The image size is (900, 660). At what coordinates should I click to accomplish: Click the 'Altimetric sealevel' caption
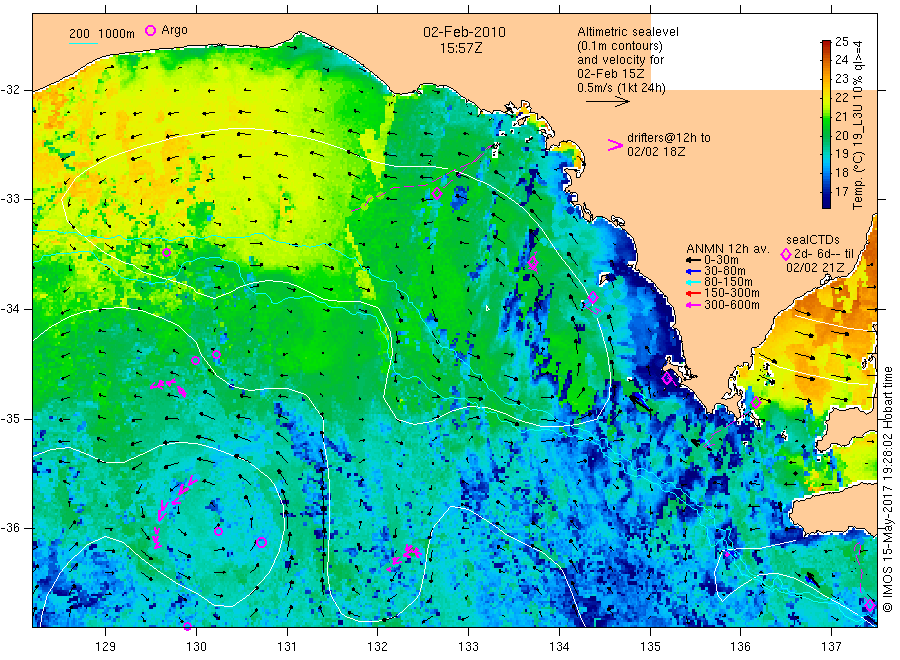coord(628,32)
